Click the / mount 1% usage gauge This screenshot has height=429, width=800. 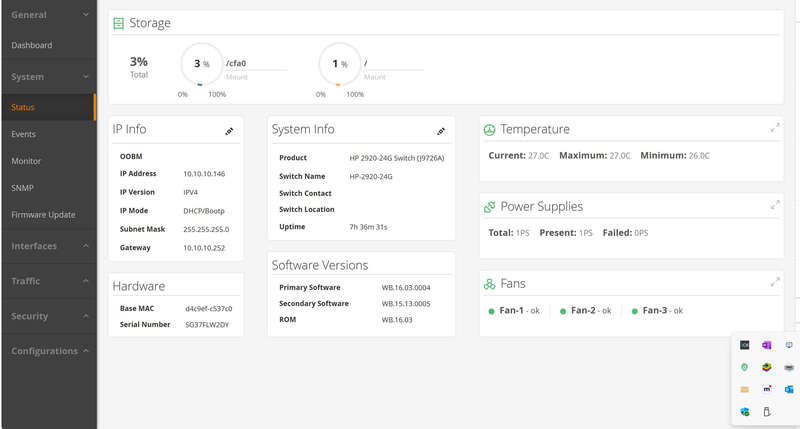[339, 64]
